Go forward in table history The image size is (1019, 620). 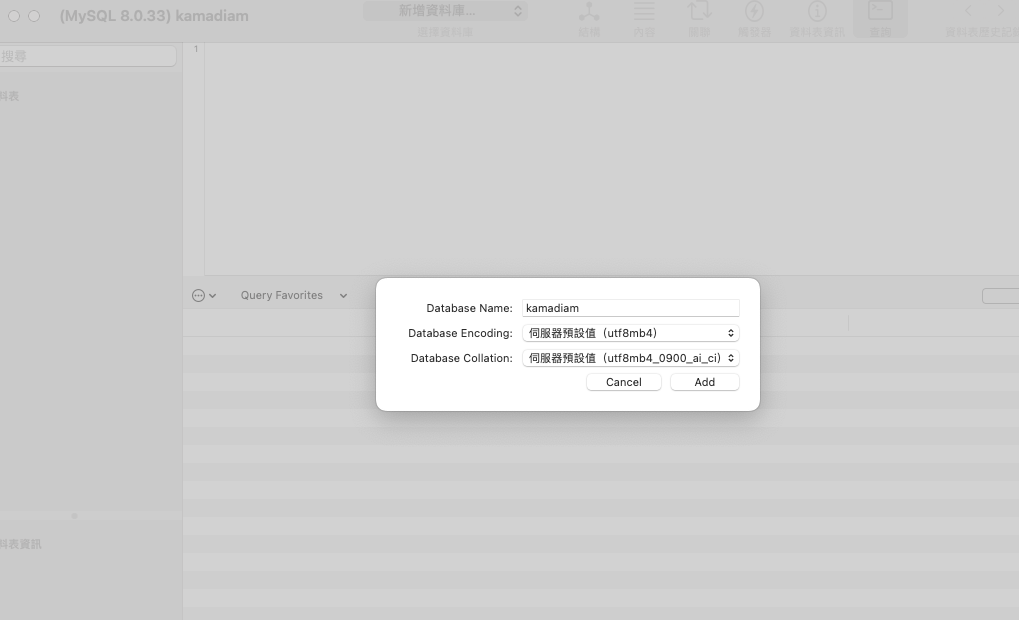click(x=1001, y=10)
